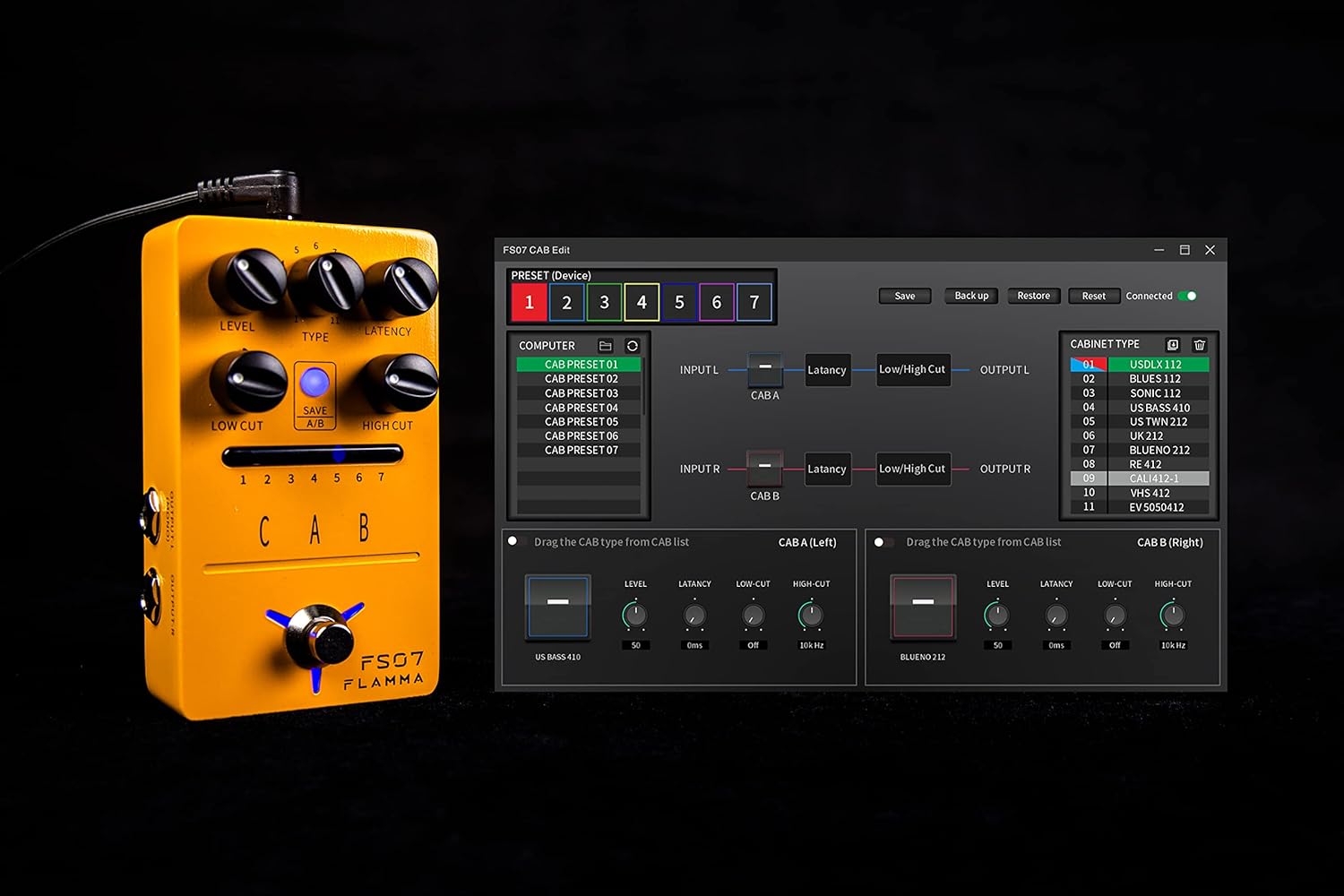Adjust the LEVEL knob in CAB A section

[635, 616]
